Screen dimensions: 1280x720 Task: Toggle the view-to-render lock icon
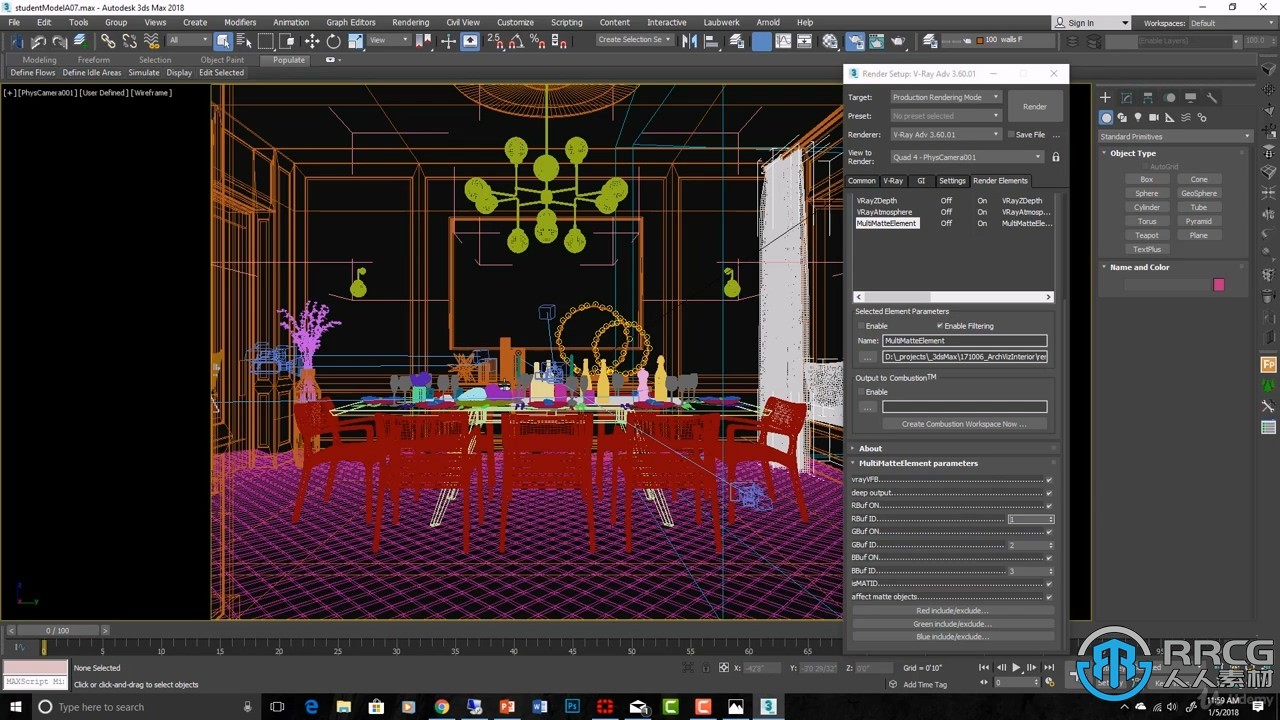(1055, 157)
